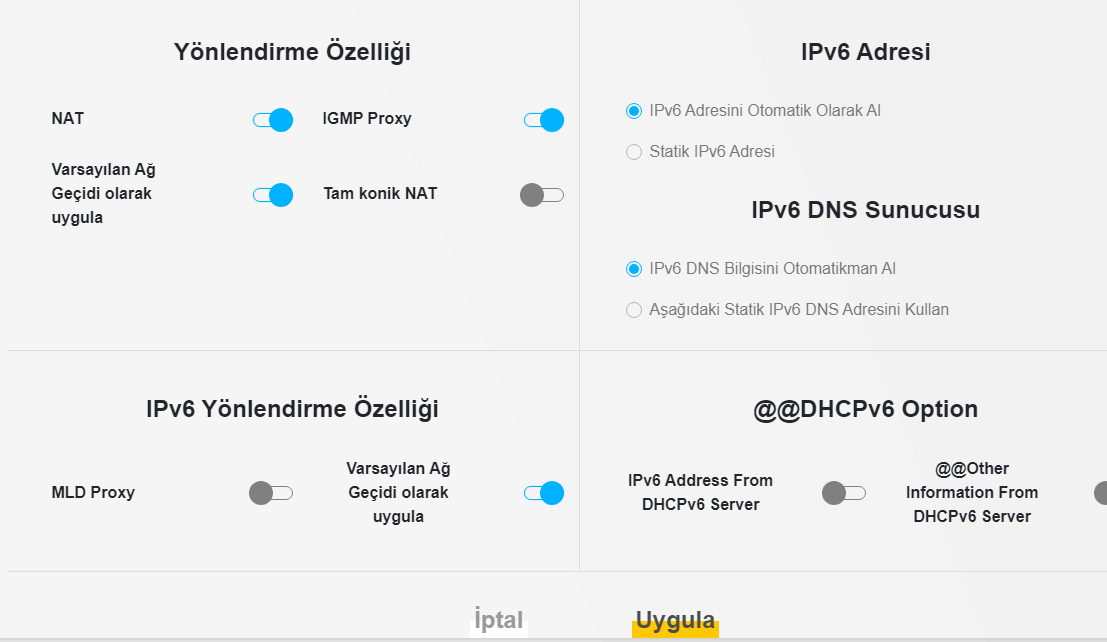Screen dimensions: 1107x642
Task: Click the IPv6 Yönlendirme Özelliği heading
Action: pyautogui.click(x=292, y=409)
